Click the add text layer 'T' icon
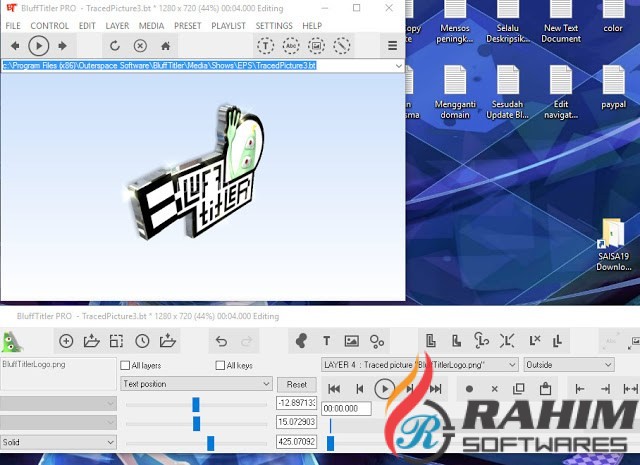 click(x=326, y=341)
